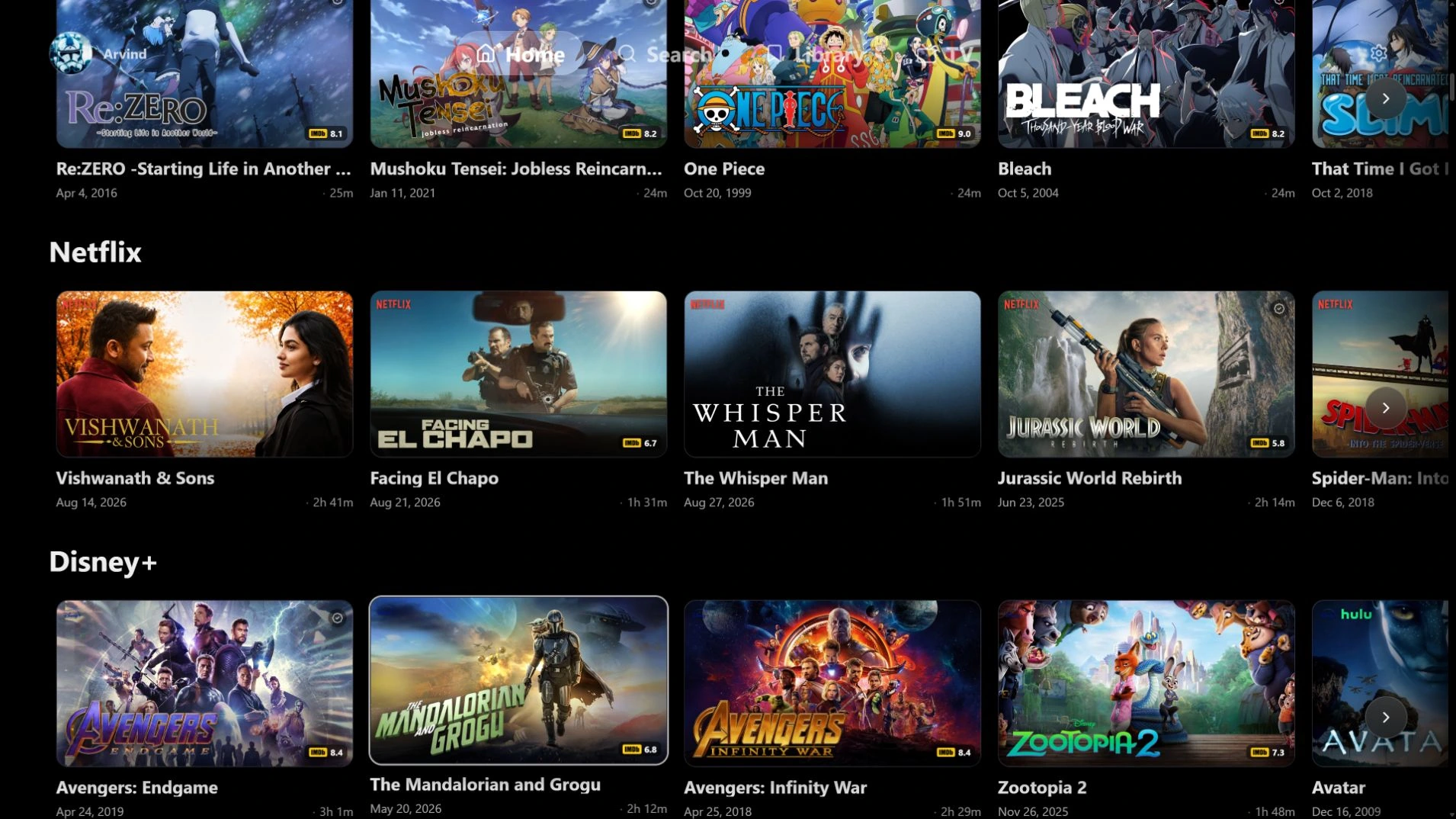Screen dimensions: 1456x819
Task: Click the 'Jan 11, 2021' release date
Action: (x=402, y=194)
